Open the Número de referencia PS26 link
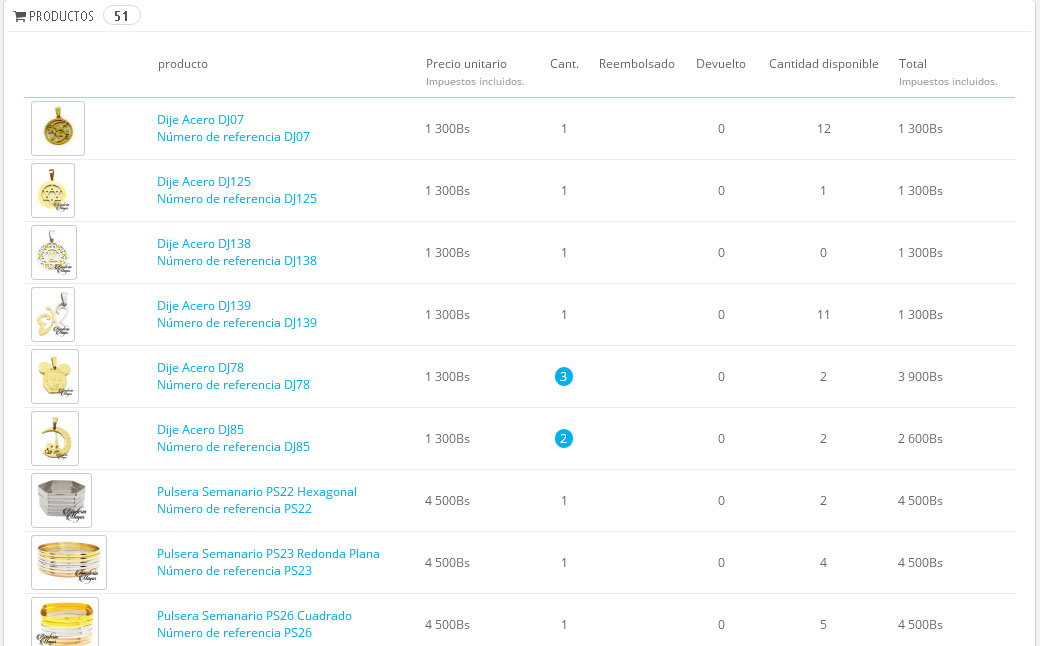Screen dimensions: 1040x646 coord(234,633)
